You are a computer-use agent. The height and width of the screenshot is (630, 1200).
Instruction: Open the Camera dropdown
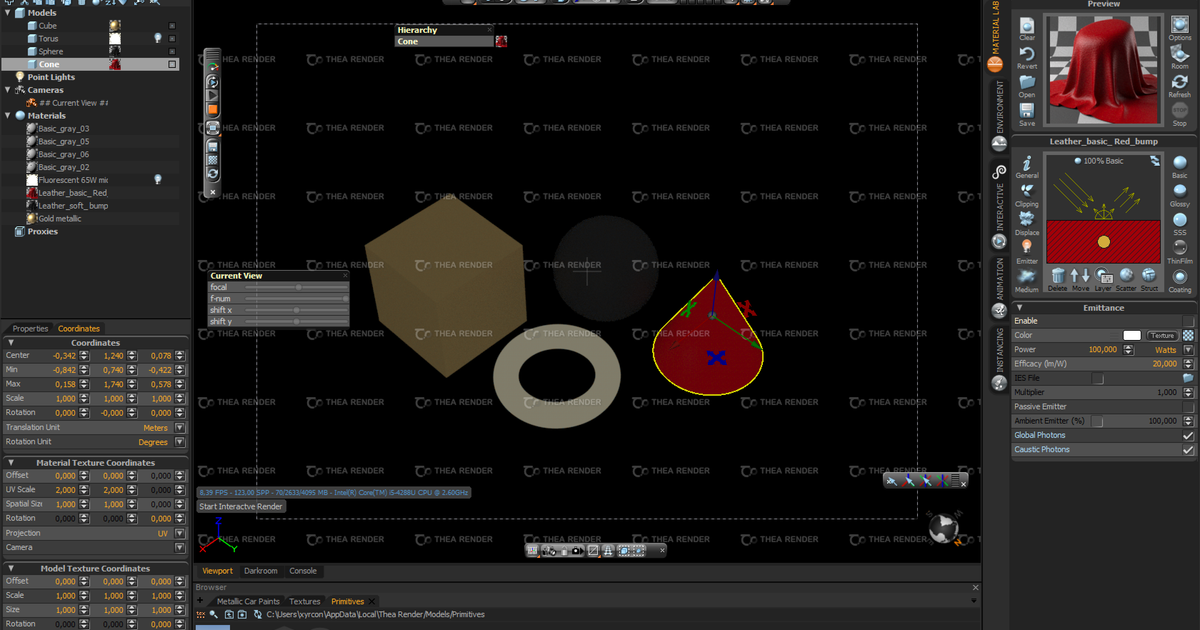(180, 548)
